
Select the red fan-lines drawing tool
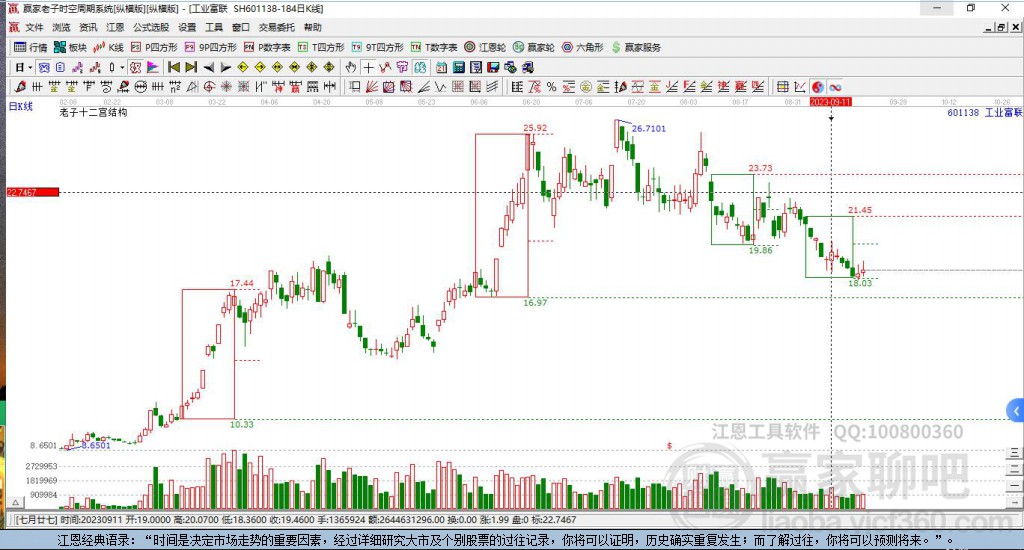(x=371, y=86)
